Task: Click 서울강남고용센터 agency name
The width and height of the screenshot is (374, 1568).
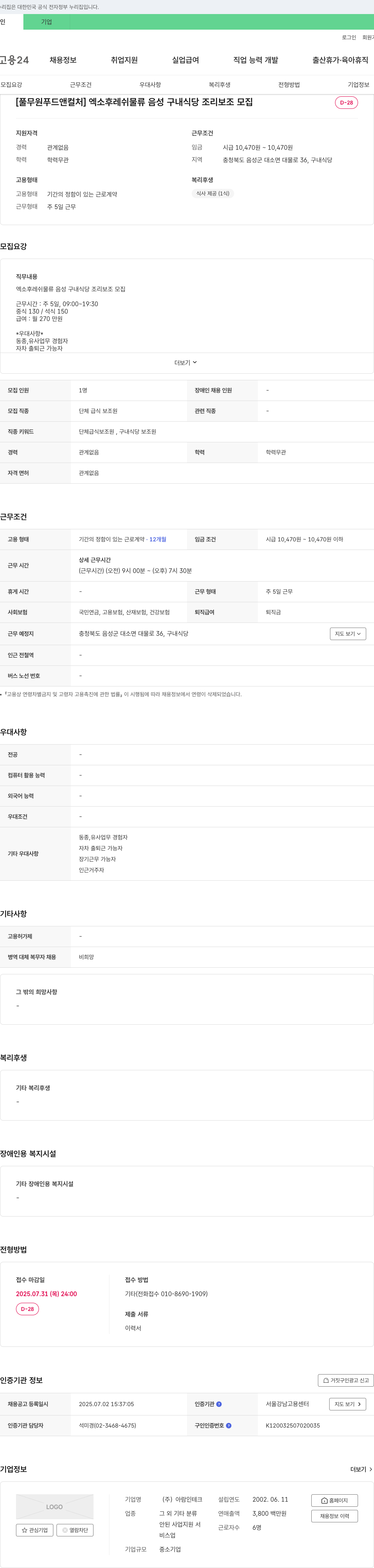Action: 287,1404
